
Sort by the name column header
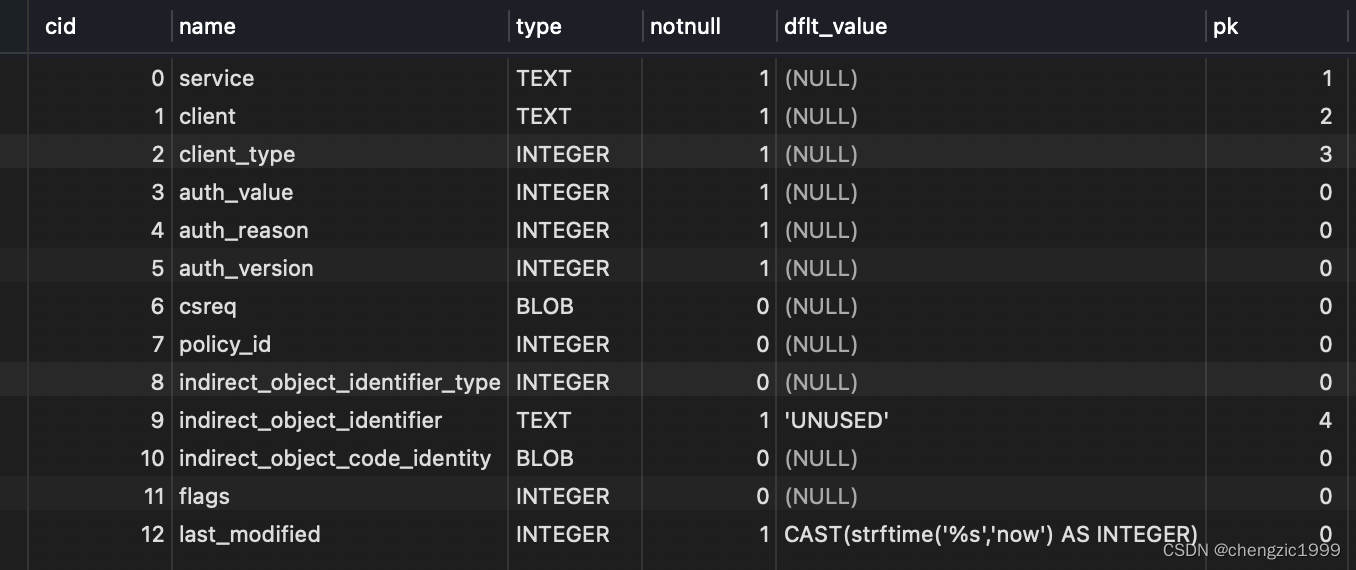click(207, 27)
